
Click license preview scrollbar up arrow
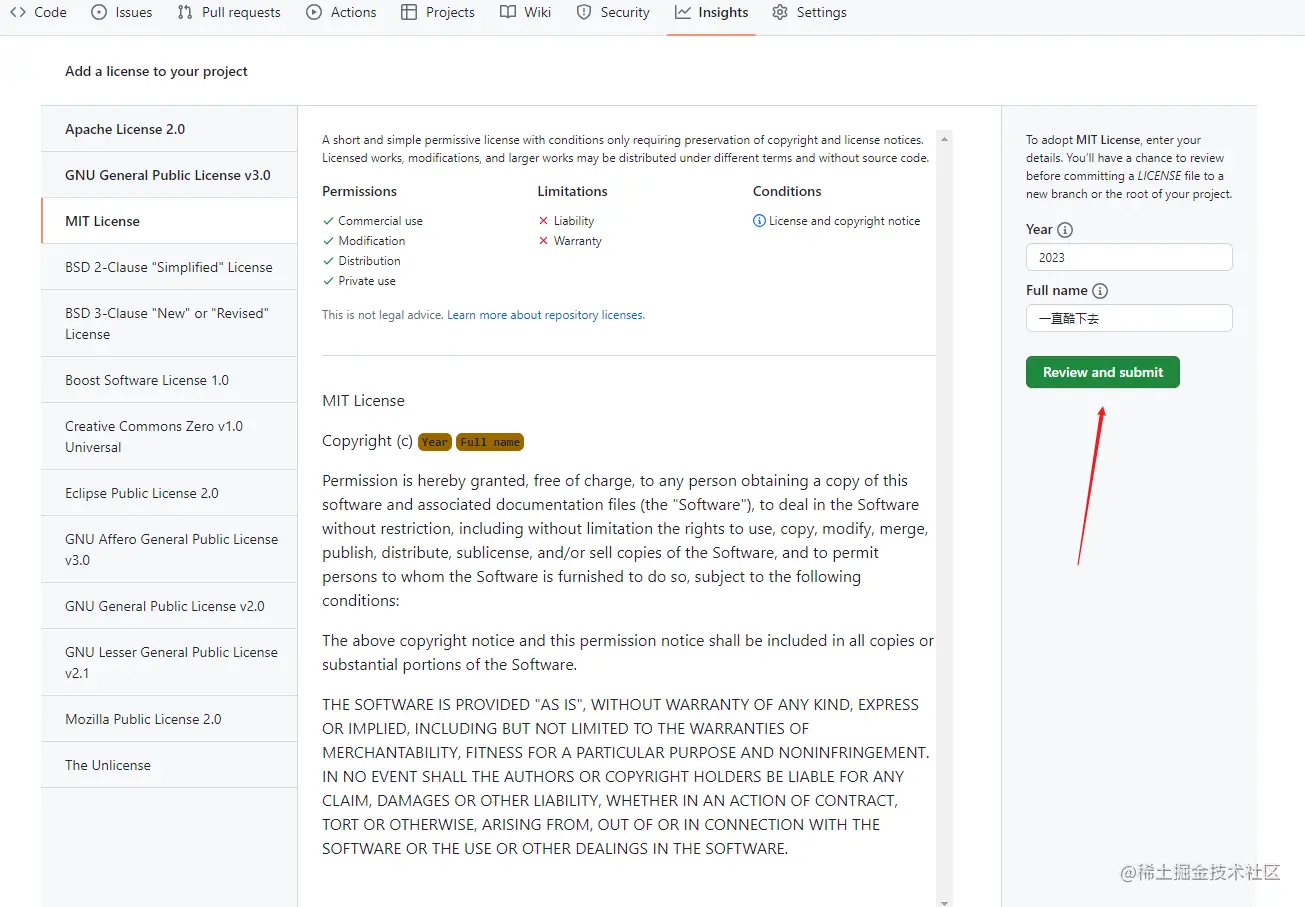945,137
